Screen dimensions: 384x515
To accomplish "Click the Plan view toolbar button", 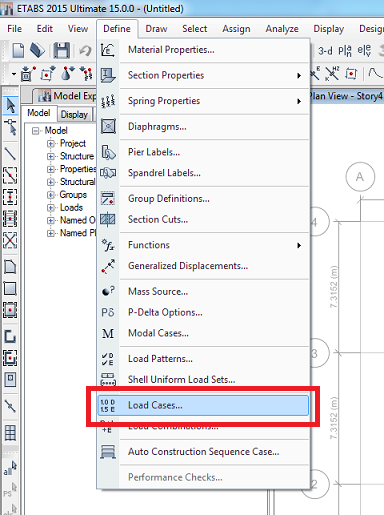I will coord(345,51).
